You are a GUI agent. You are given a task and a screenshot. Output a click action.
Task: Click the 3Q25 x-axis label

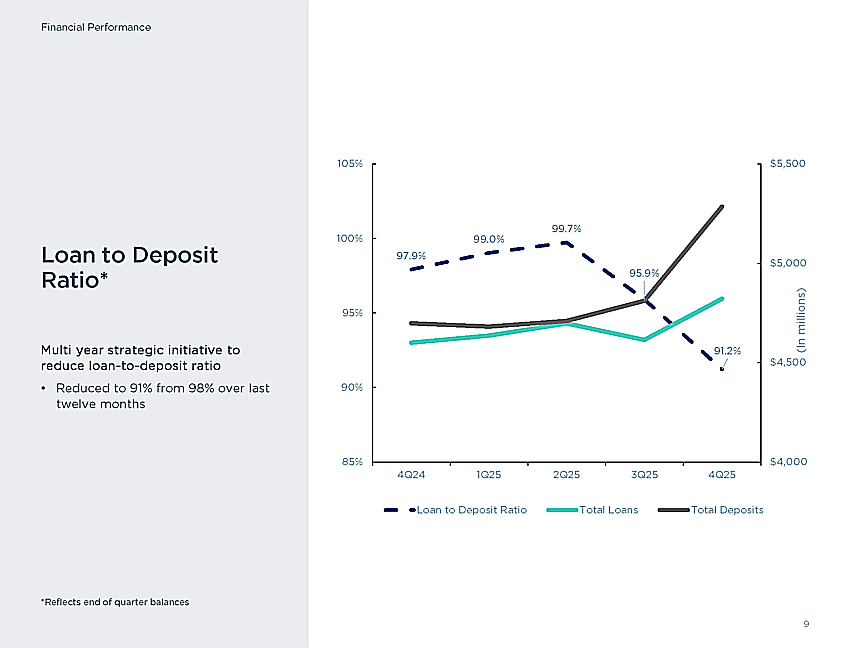coord(645,474)
